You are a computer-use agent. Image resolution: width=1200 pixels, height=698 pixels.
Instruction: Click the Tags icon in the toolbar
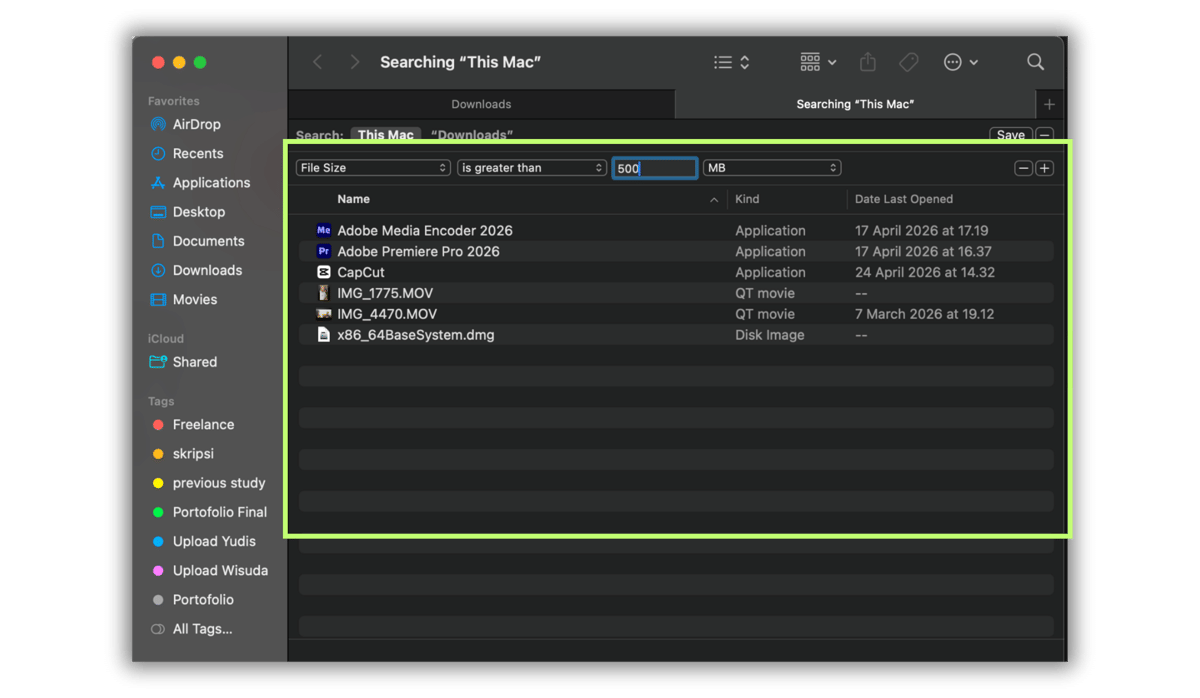908,61
